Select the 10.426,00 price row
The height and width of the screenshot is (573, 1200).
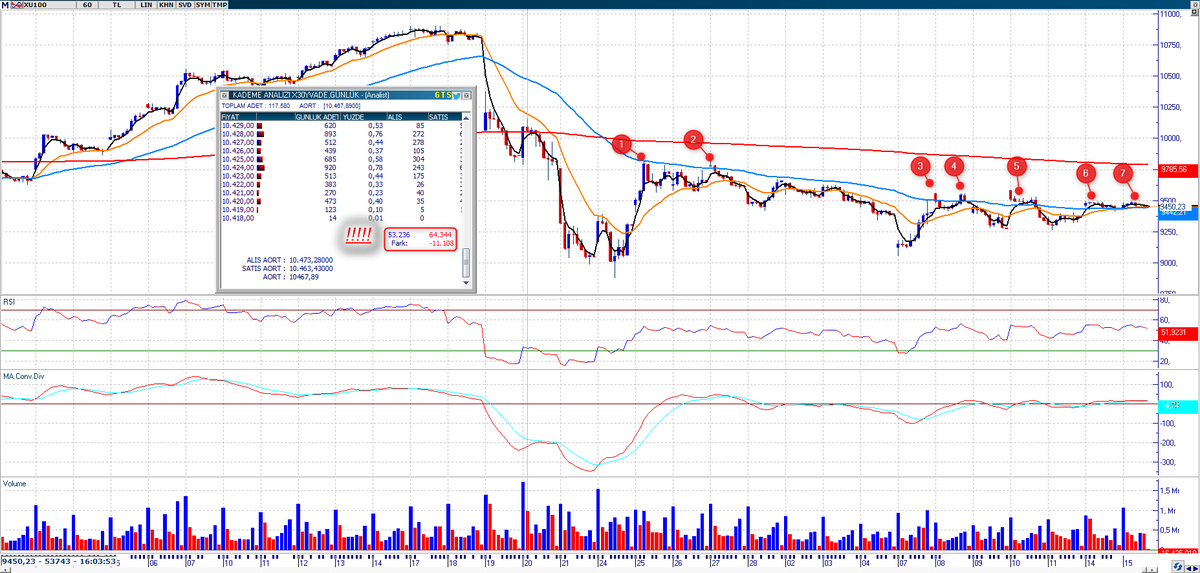pyautogui.click(x=341, y=151)
